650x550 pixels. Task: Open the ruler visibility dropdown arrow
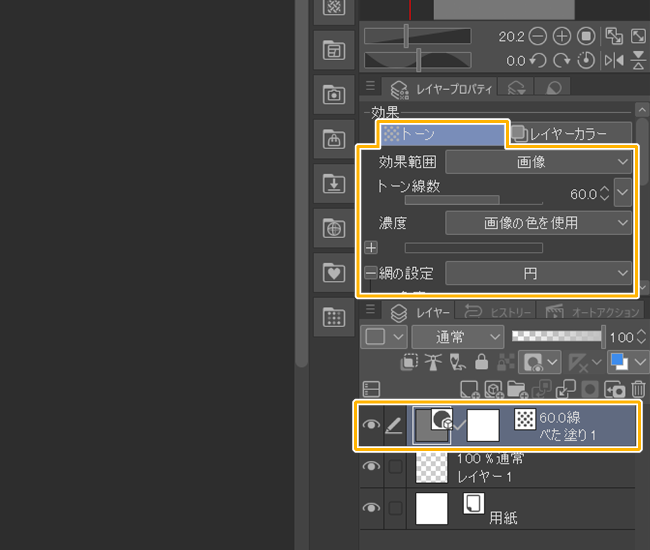597,362
